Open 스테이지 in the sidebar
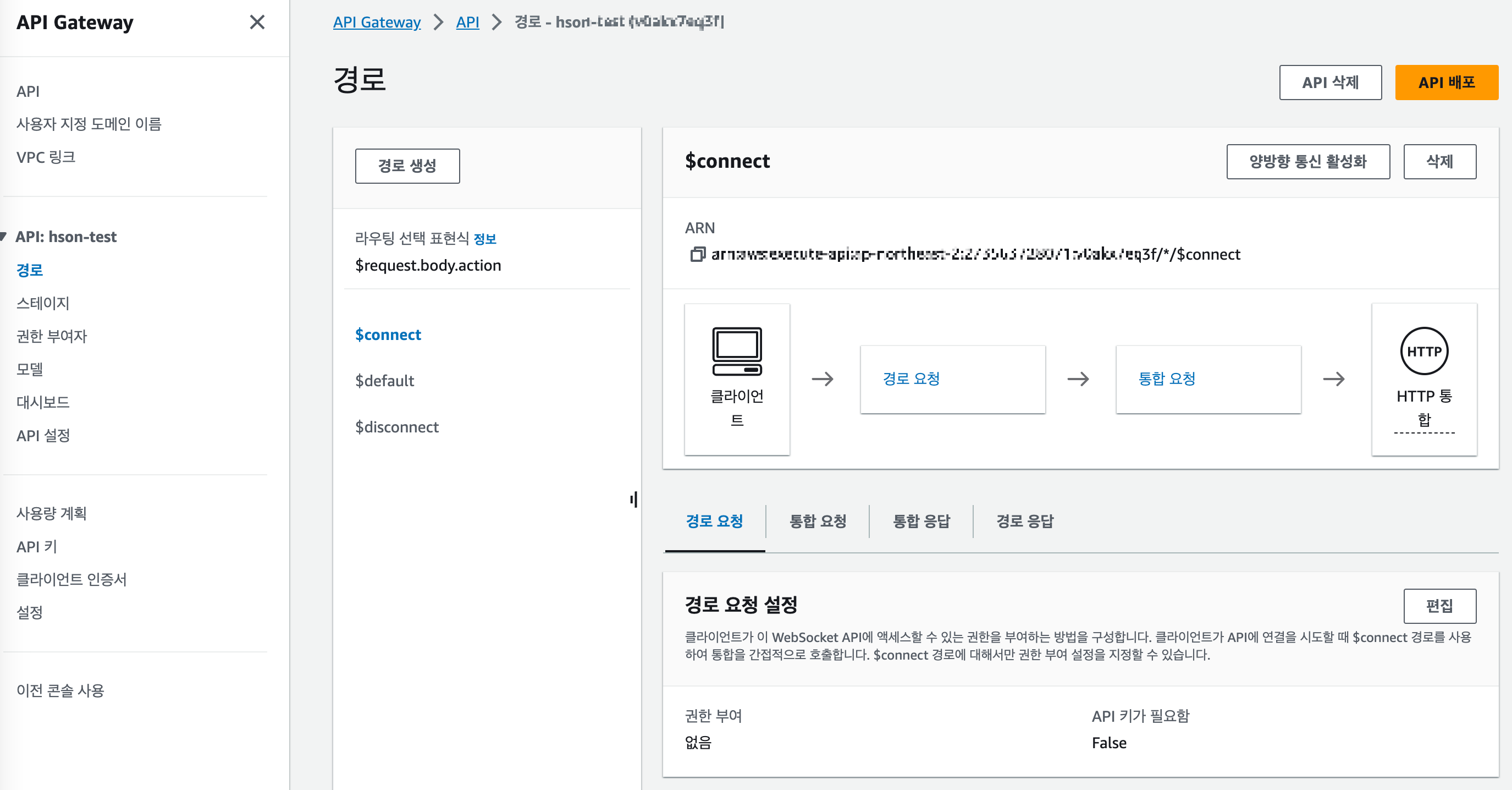This screenshot has height=790, width=1512. [x=43, y=303]
